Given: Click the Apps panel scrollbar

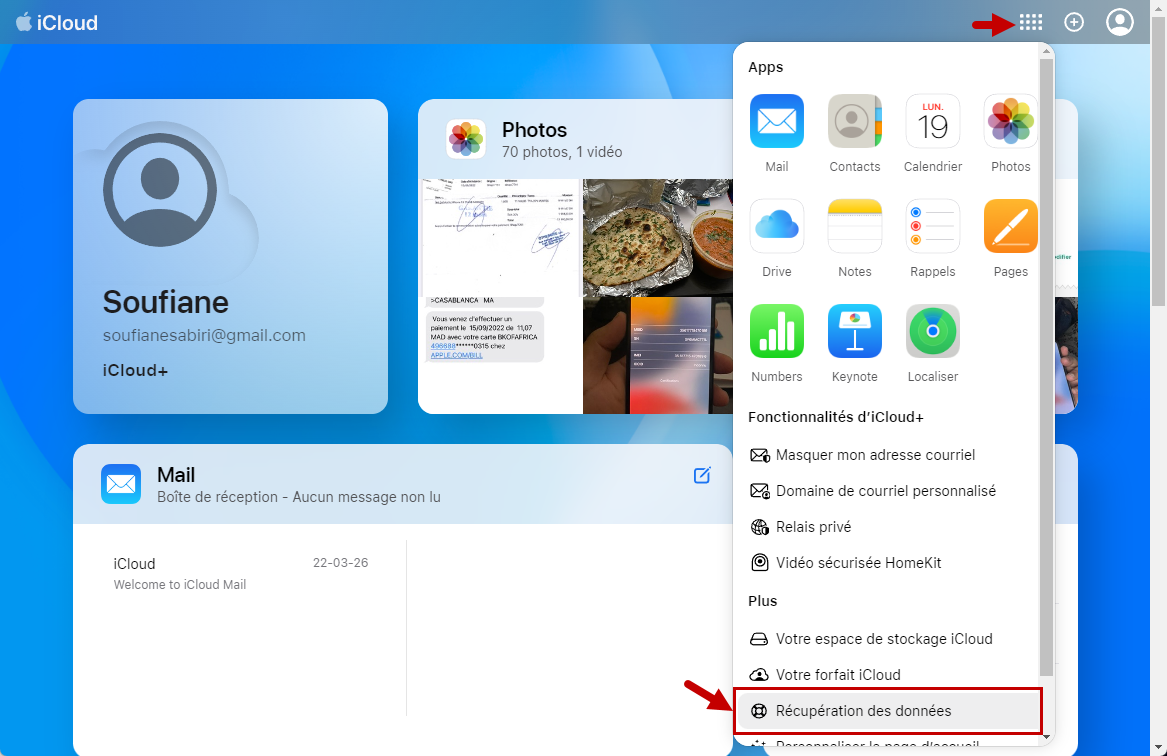Looking at the screenshot, I should [x=1046, y=367].
